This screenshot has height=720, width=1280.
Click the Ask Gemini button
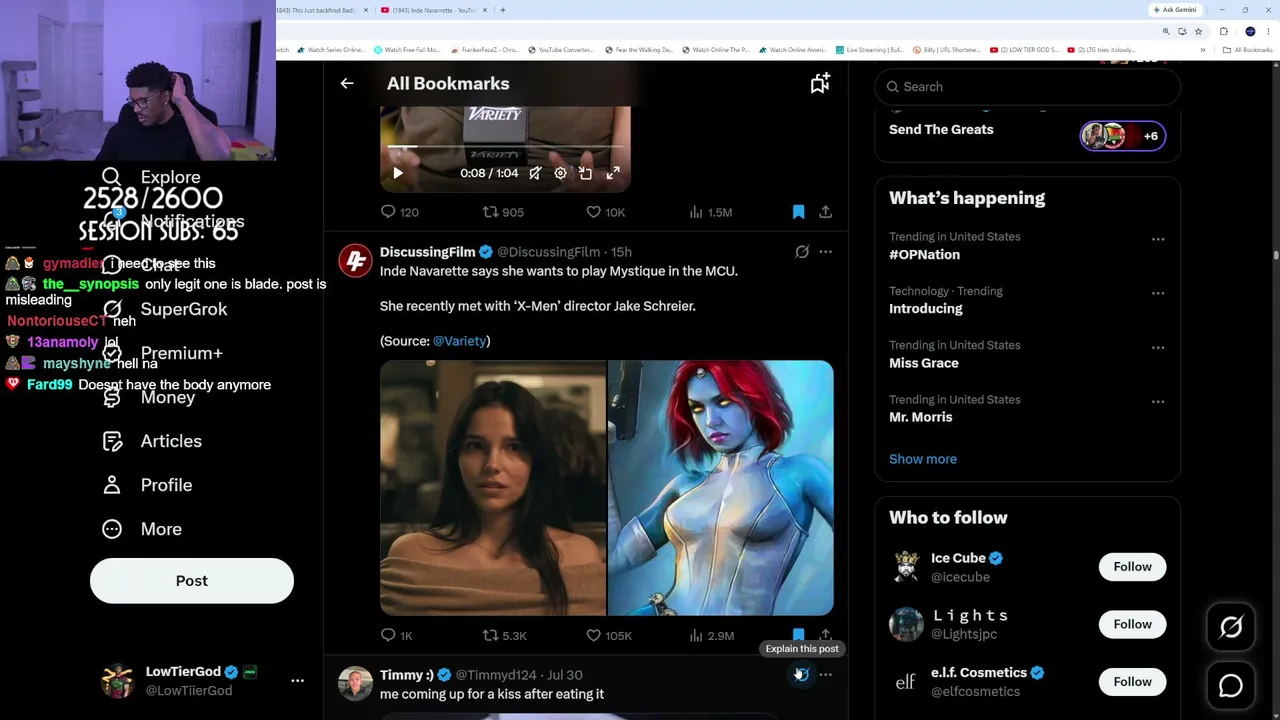point(1177,10)
